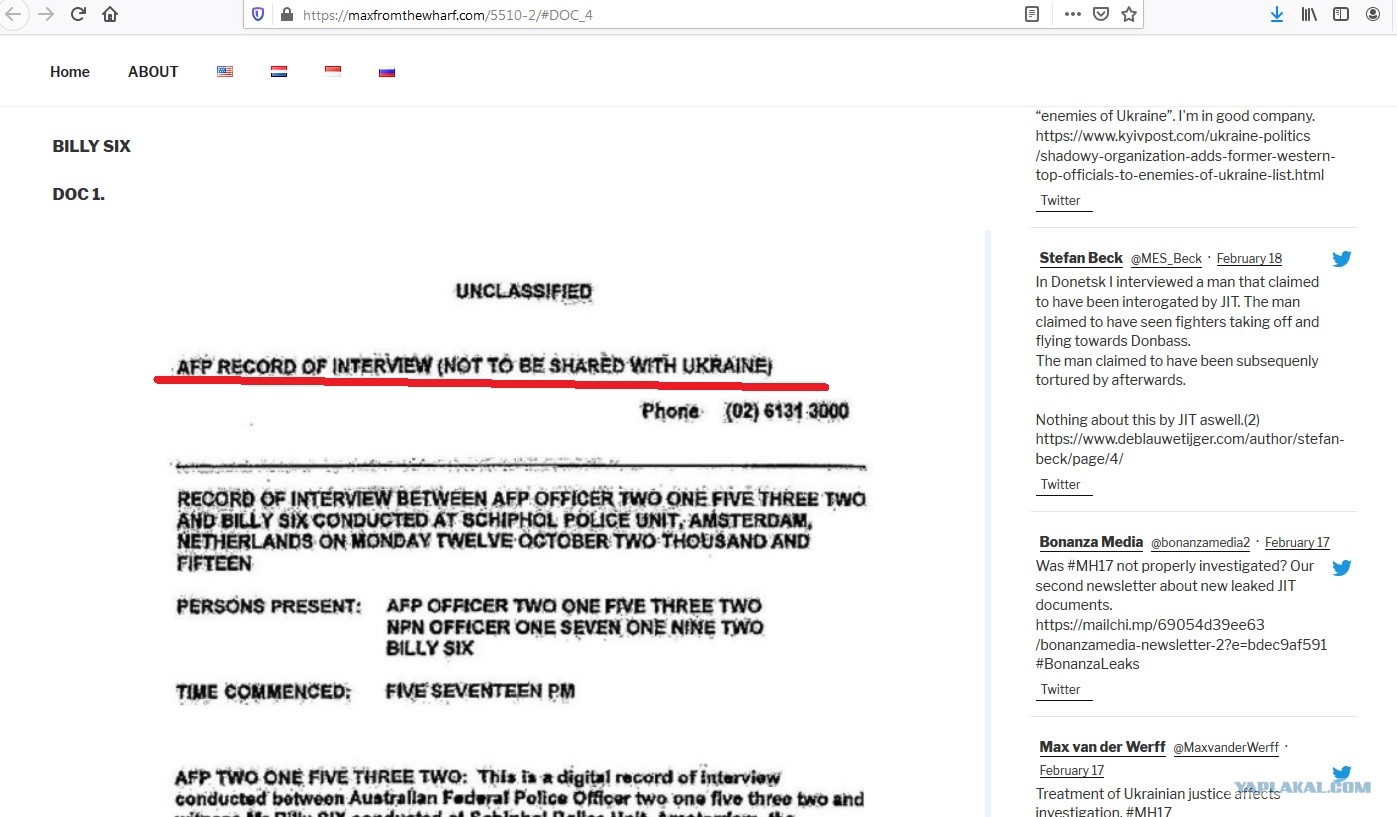Open the Library bookshelf icon
This screenshot has width=1397, height=817.
click(1309, 15)
